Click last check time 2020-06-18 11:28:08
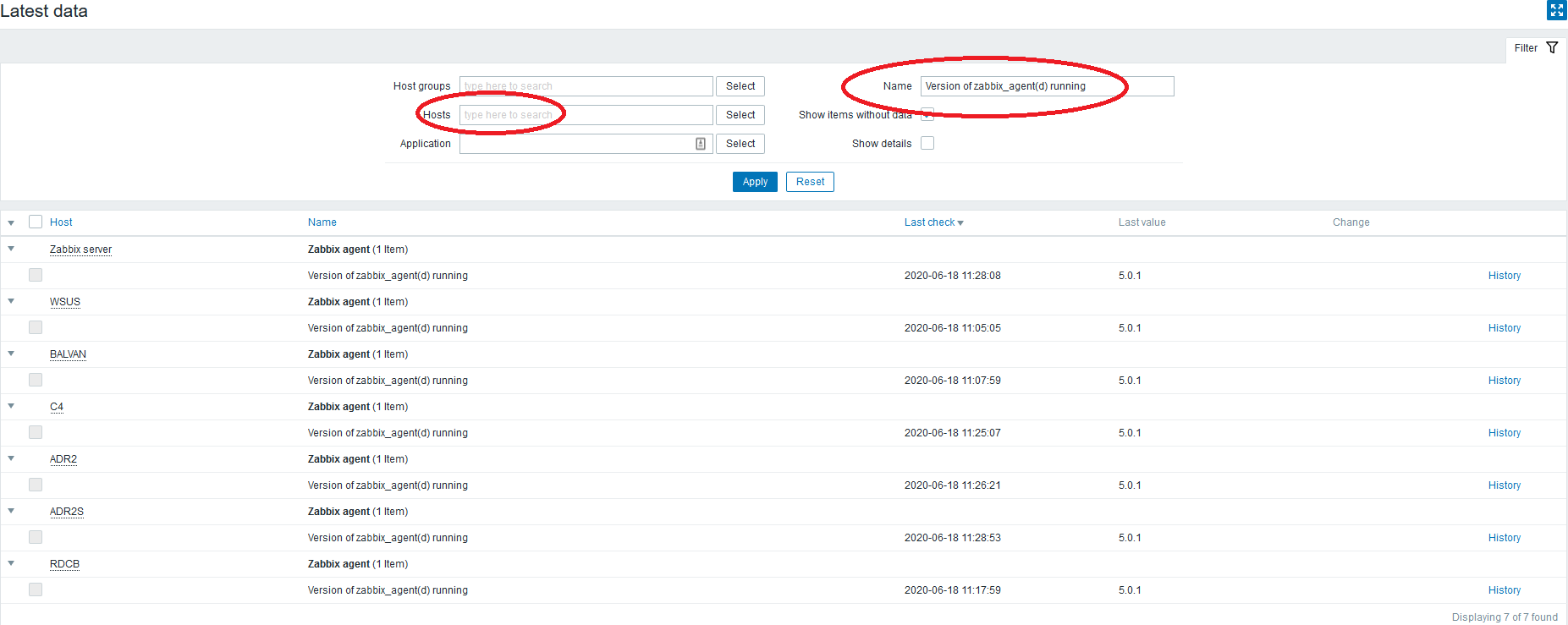 953,276
